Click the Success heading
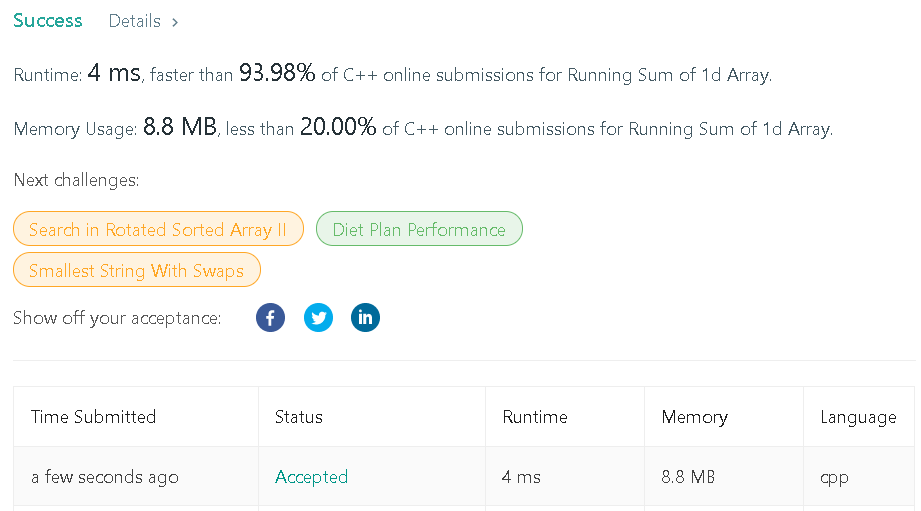Screen dimensions: 921x511 coord(48,21)
